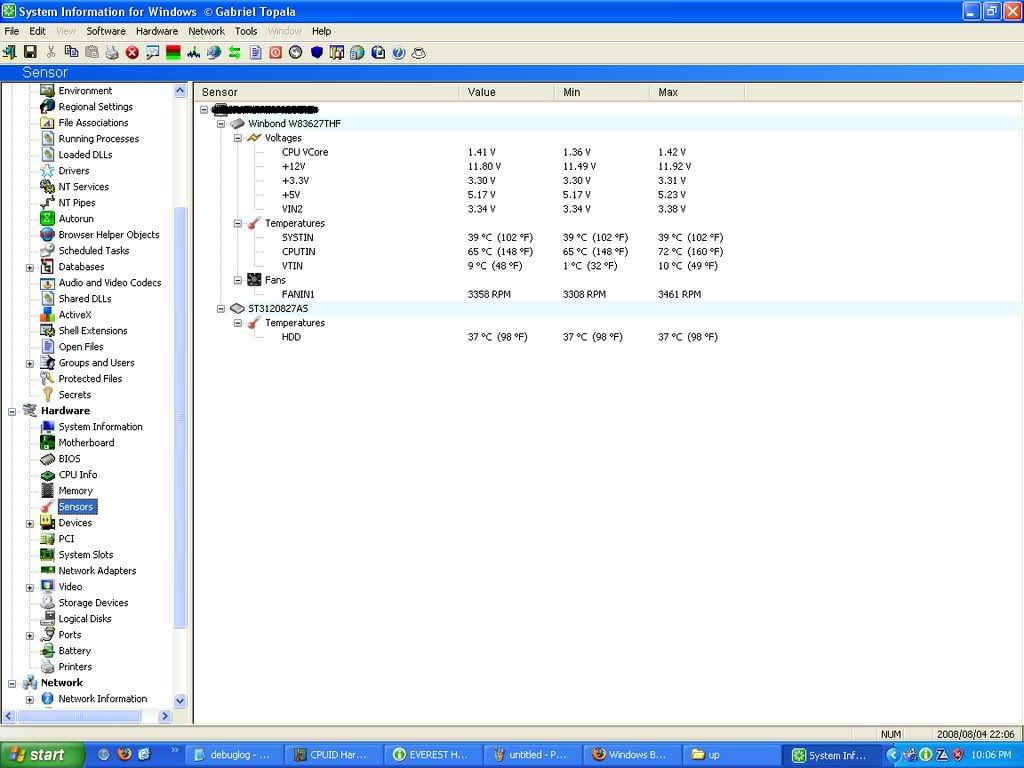Open debuglog taskbar window
1024x768 pixels.
(235, 755)
